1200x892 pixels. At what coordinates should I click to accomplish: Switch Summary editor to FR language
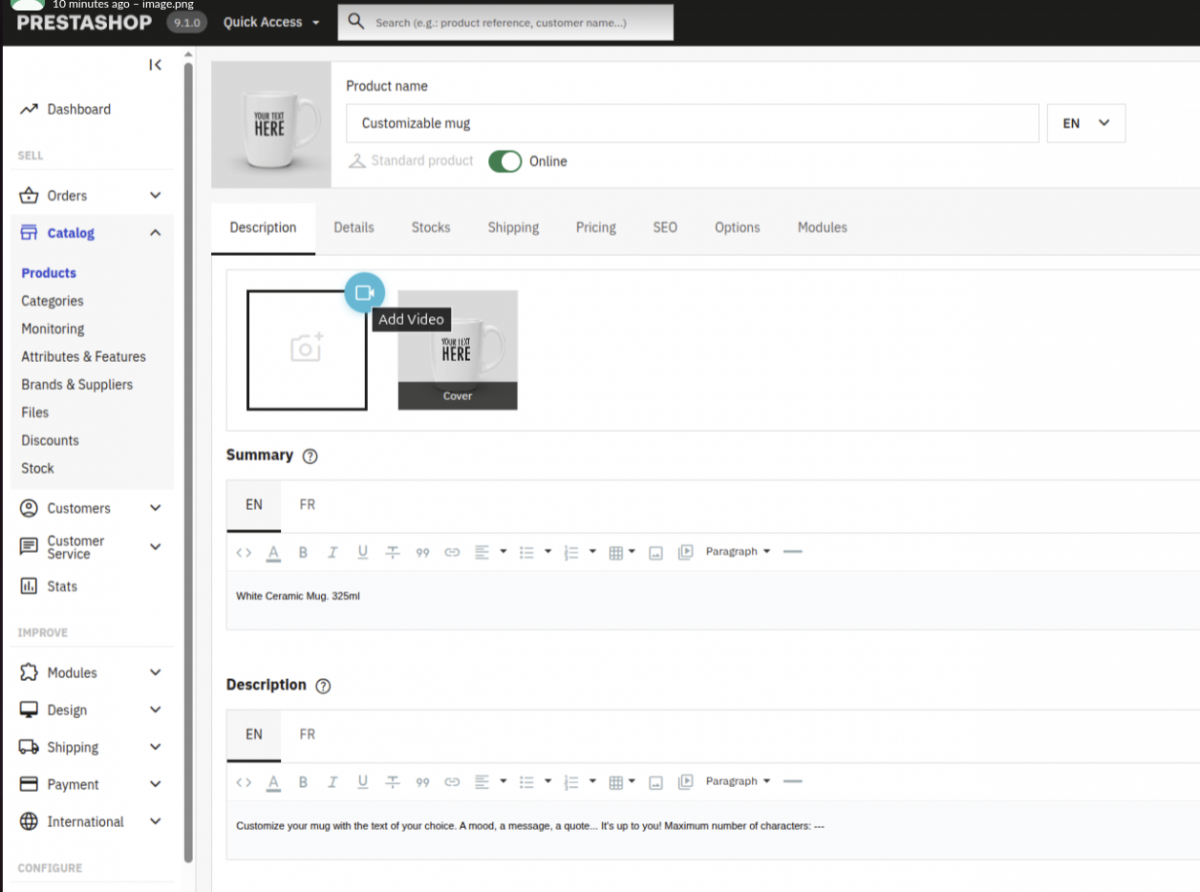(x=307, y=505)
